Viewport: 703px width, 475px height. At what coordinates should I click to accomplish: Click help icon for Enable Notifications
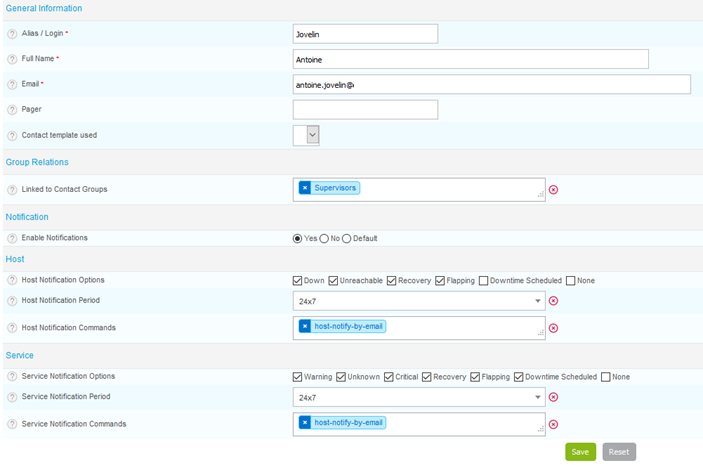coord(12,238)
